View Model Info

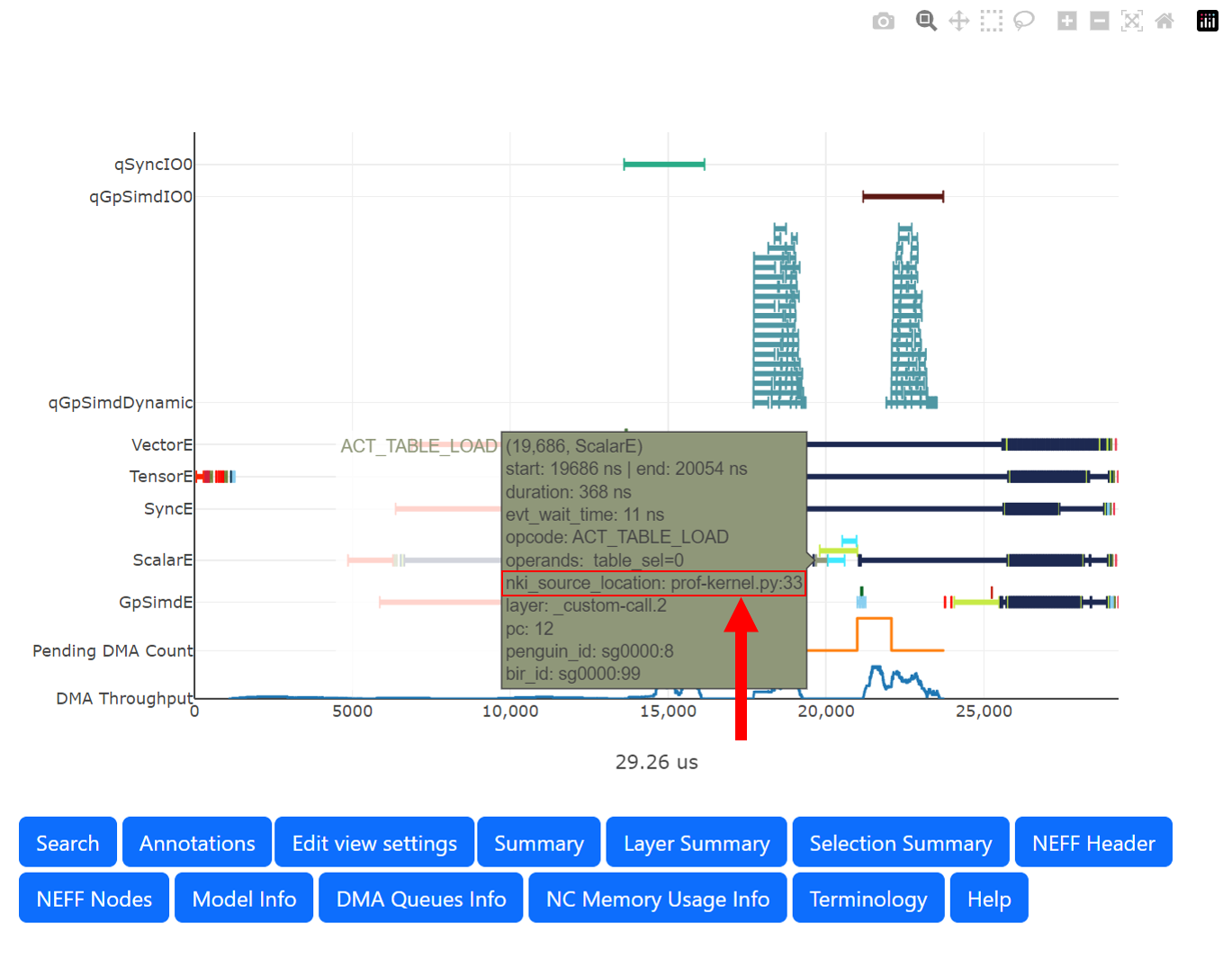tap(243, 898)
